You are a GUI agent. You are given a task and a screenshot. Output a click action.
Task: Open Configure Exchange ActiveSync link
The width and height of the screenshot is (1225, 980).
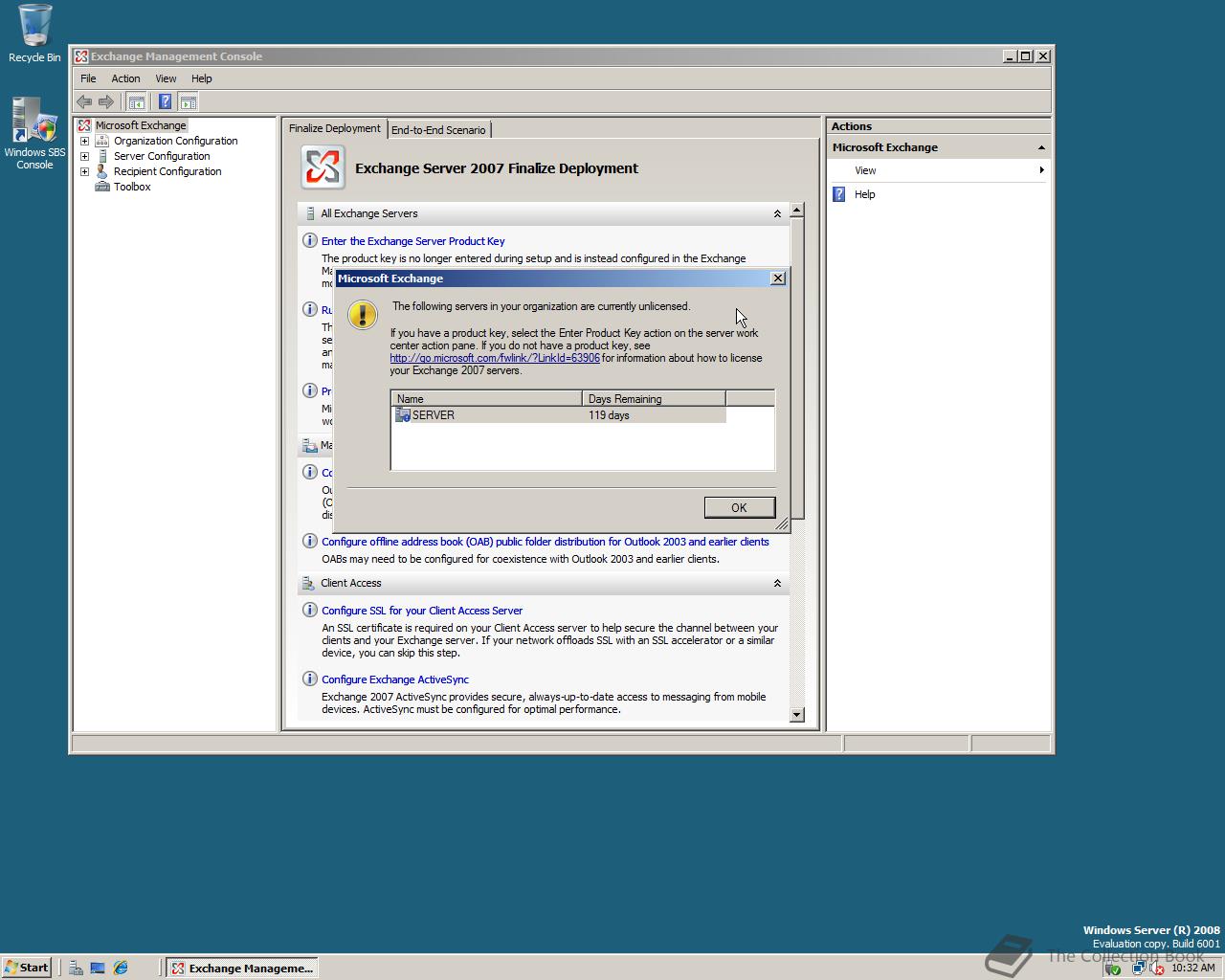coord(395,679)
